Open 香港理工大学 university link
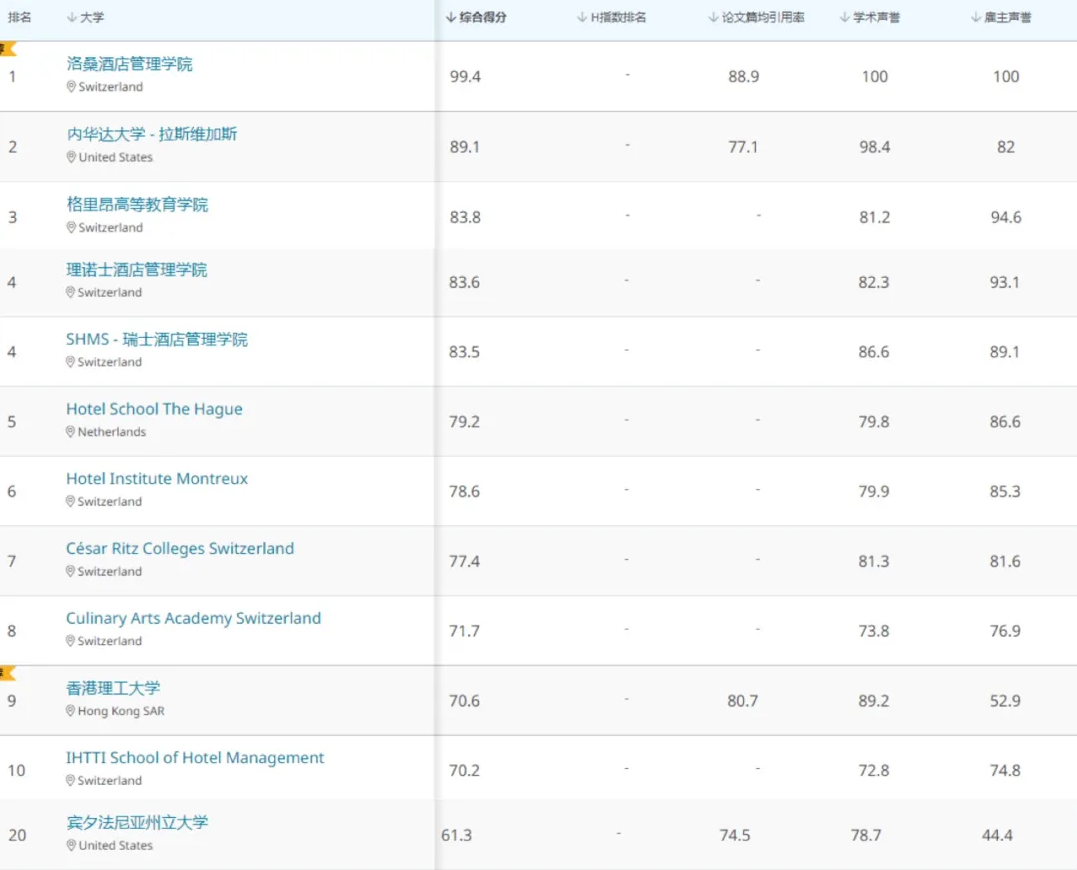 coord(113,688)
